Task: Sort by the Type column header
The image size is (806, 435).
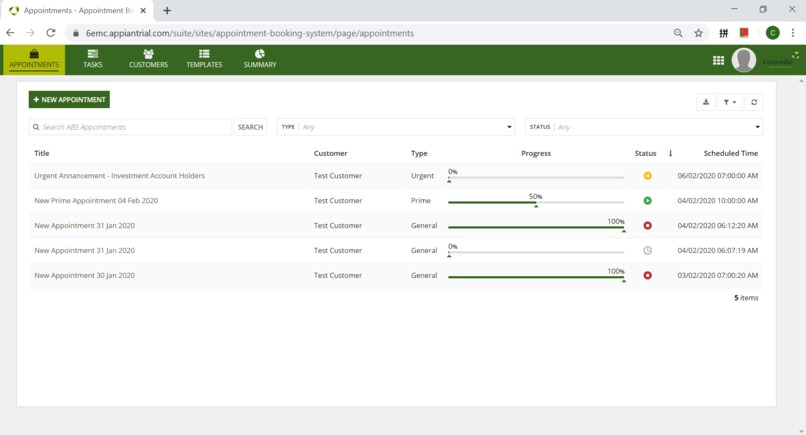Action: (419, 153)
